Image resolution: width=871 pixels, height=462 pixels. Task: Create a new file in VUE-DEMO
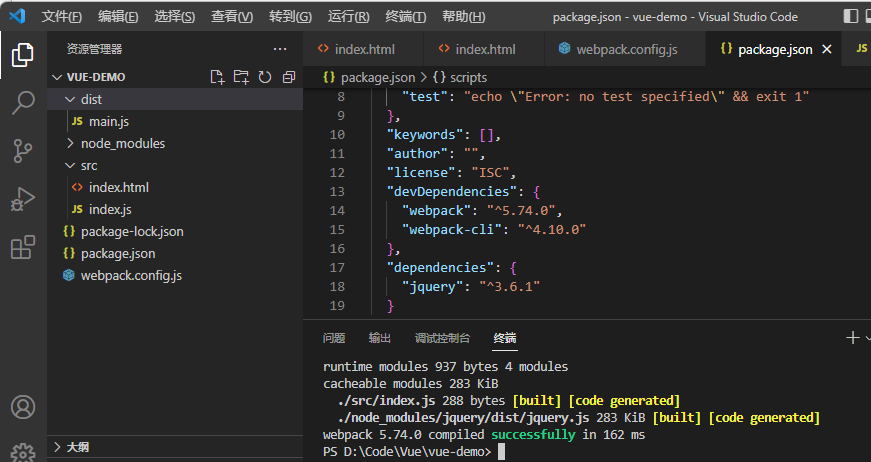point(217,77)
